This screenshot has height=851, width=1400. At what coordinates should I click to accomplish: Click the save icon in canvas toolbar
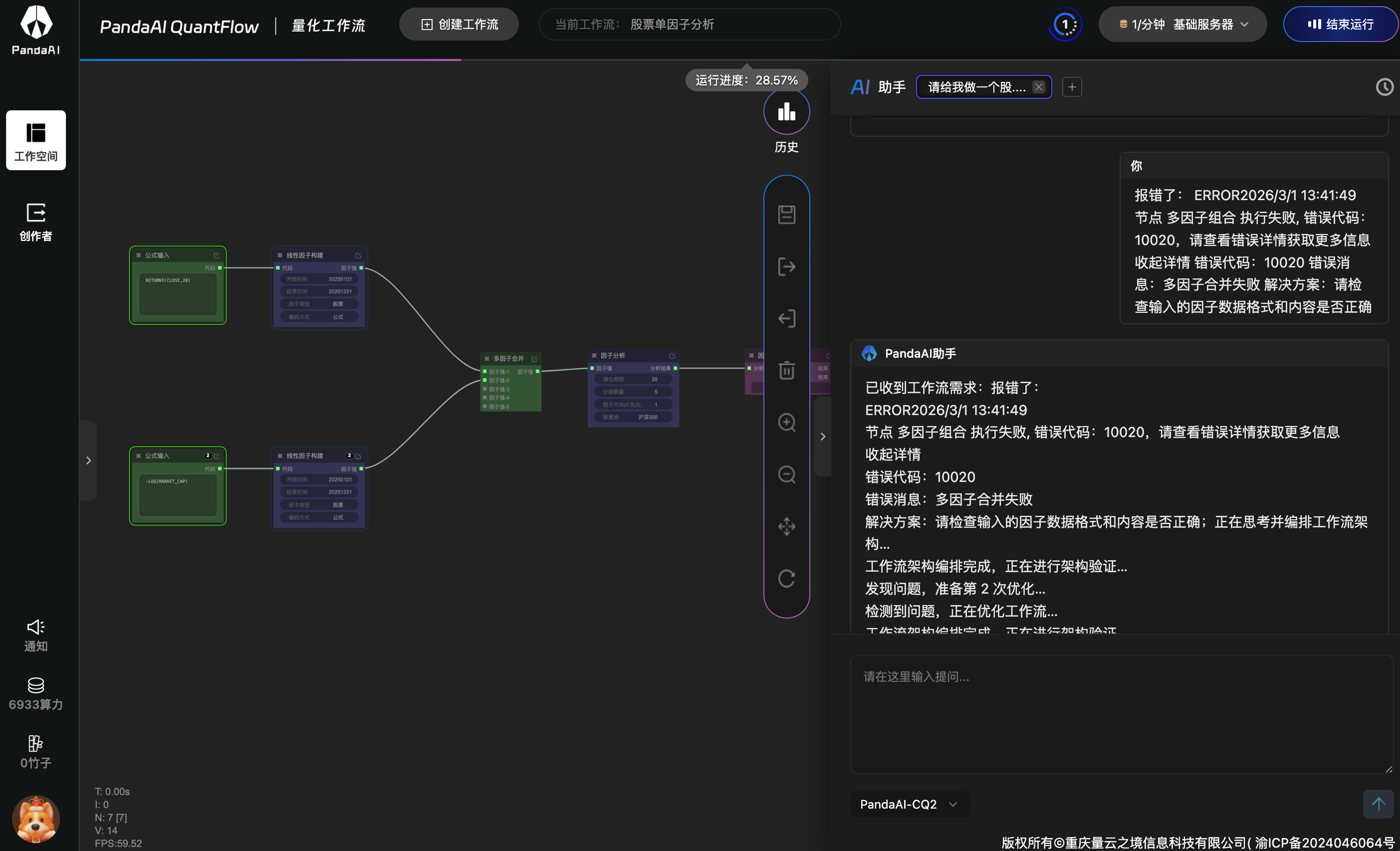pyautogui.click(x=786, y=215)
